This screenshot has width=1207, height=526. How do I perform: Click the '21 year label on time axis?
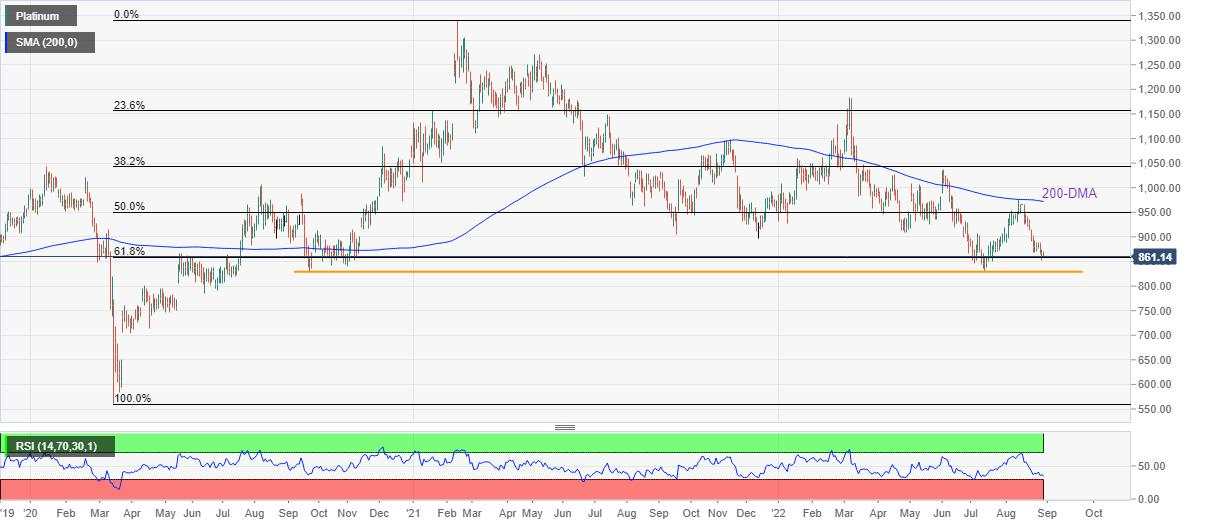(414, 512)
